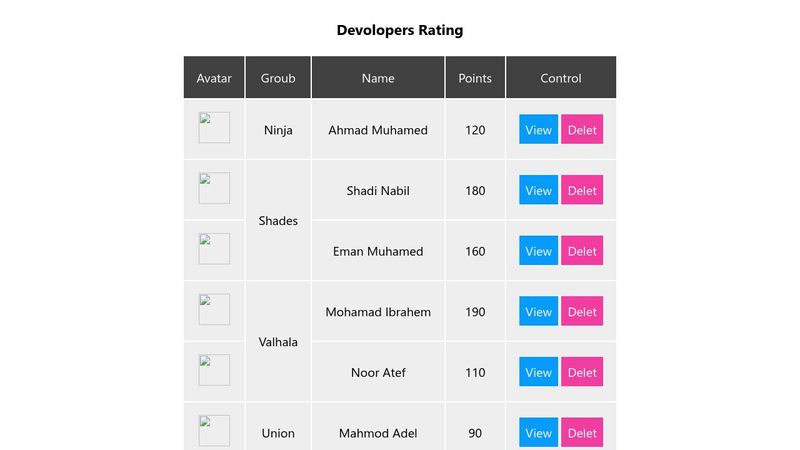
Task: Select the Shades group cell
Action: 278,221
